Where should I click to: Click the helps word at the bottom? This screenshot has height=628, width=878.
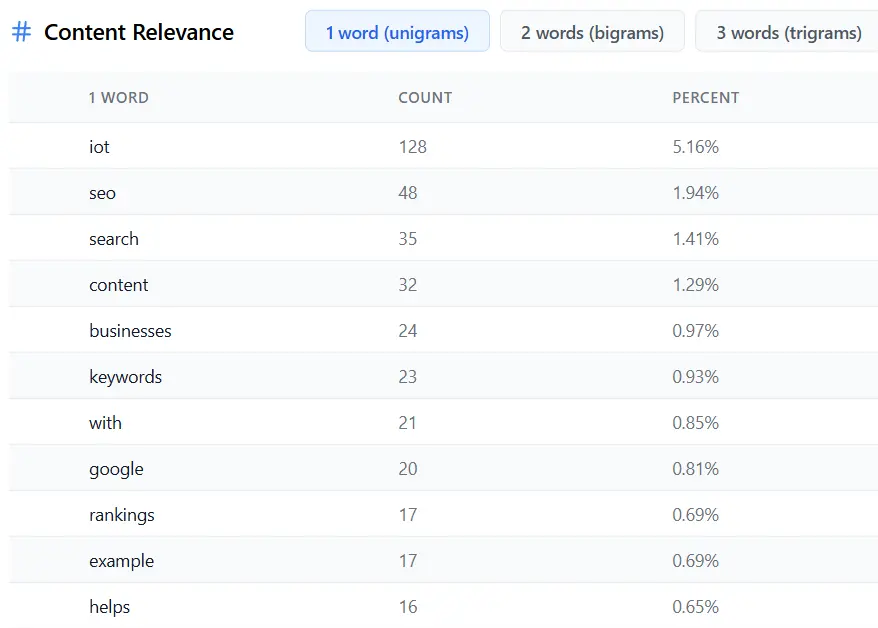[x=109, y=607]
